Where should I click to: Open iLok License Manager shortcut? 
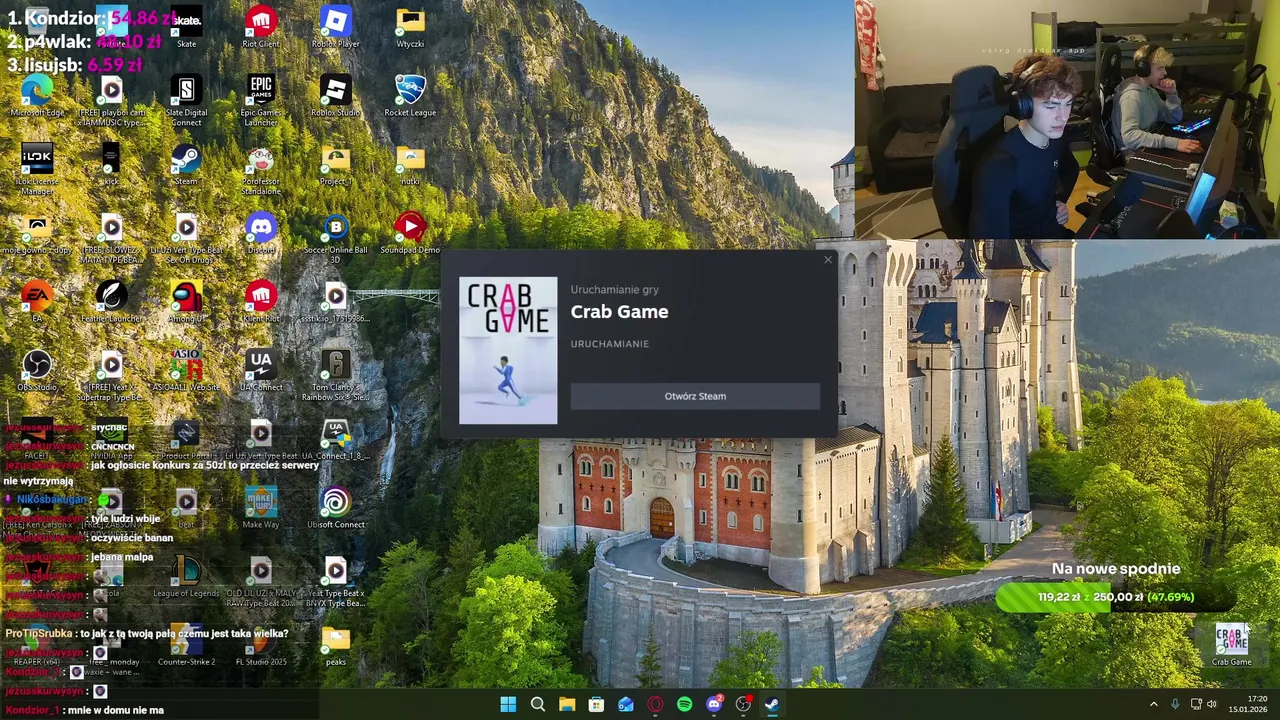pyautogui.click(x=37, y=170)
